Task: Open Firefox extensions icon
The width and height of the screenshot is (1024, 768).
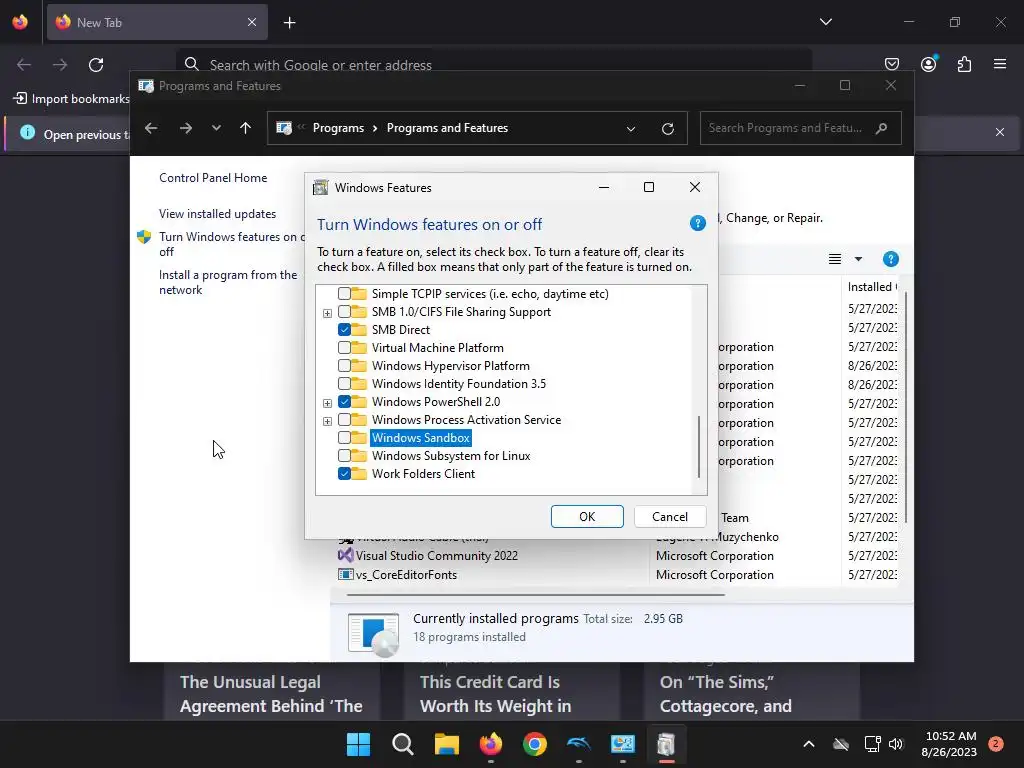Action: click(964, 64)
